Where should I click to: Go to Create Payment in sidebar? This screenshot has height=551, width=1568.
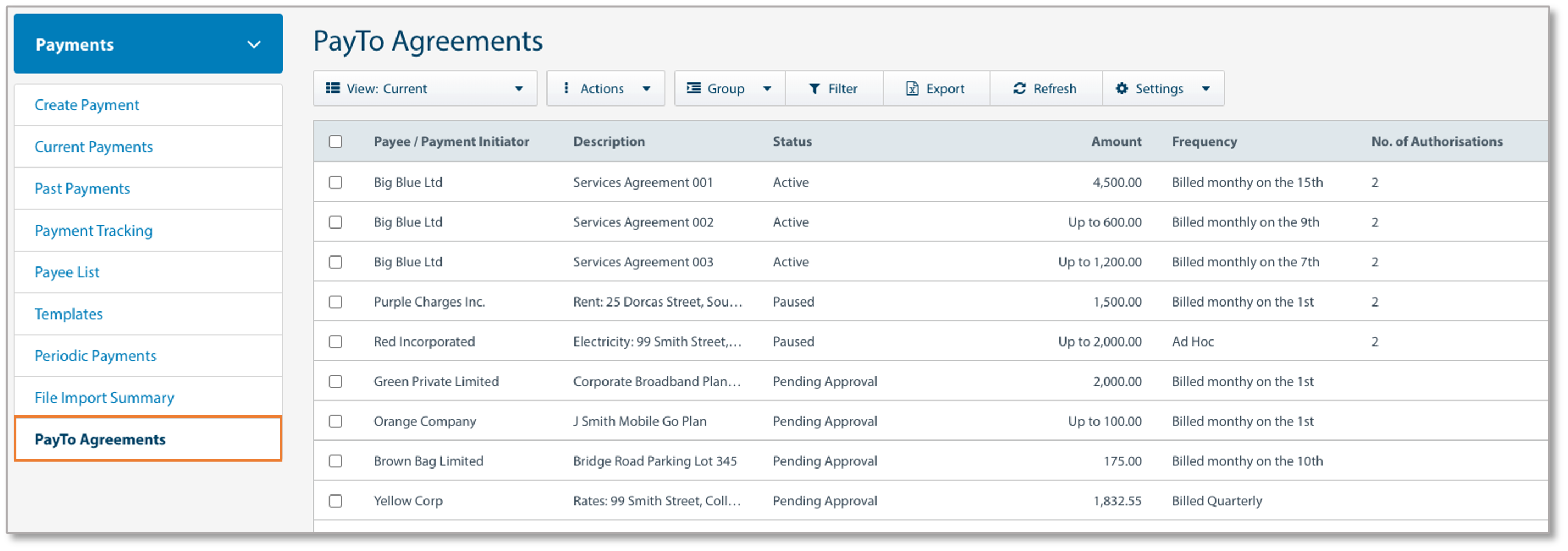coord(87,105)
